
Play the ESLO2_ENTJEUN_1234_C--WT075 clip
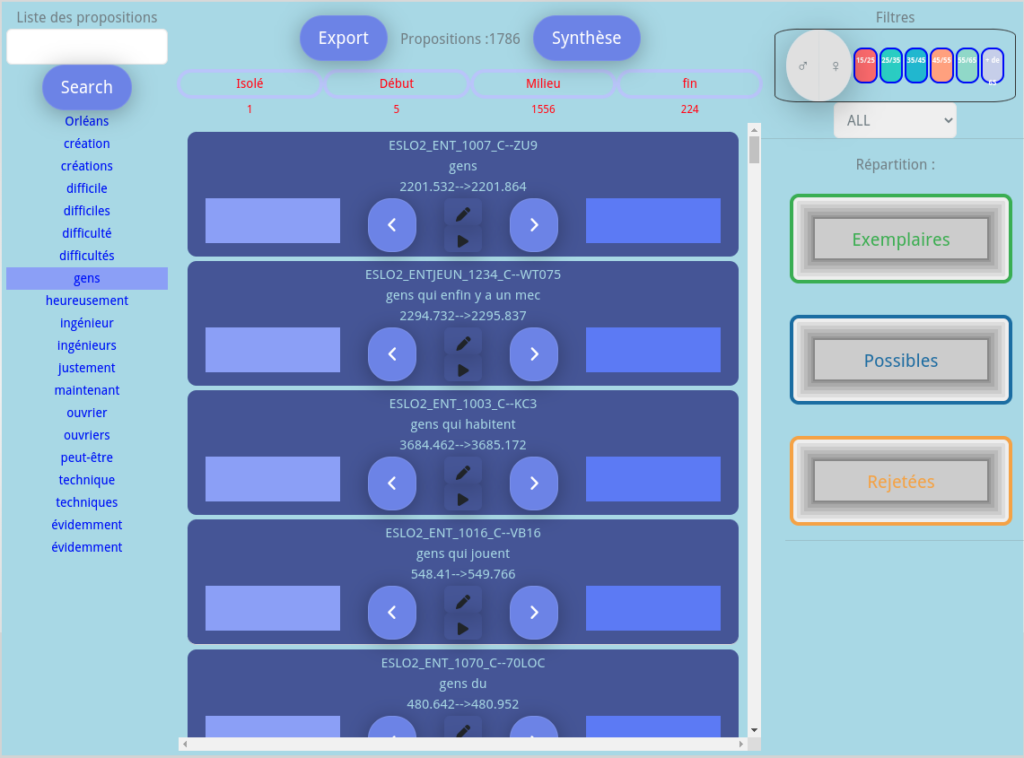pyautogui.click(x=463, y=370)
